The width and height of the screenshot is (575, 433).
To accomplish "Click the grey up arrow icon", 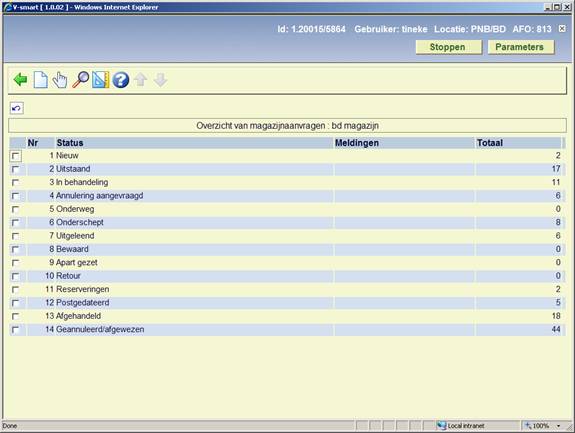I will [140, 80].
